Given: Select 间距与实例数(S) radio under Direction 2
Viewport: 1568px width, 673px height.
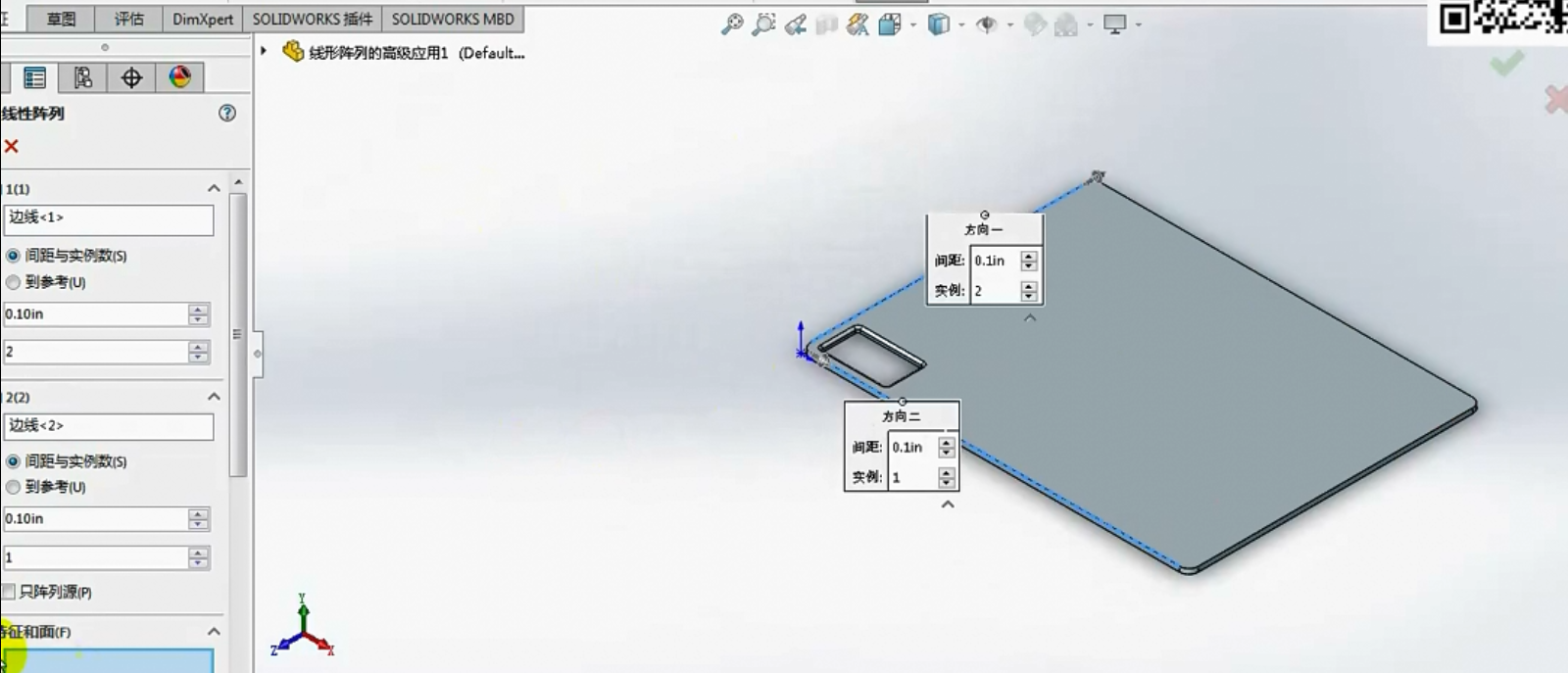Looking at the screenshot, I should tap(13, 461).
